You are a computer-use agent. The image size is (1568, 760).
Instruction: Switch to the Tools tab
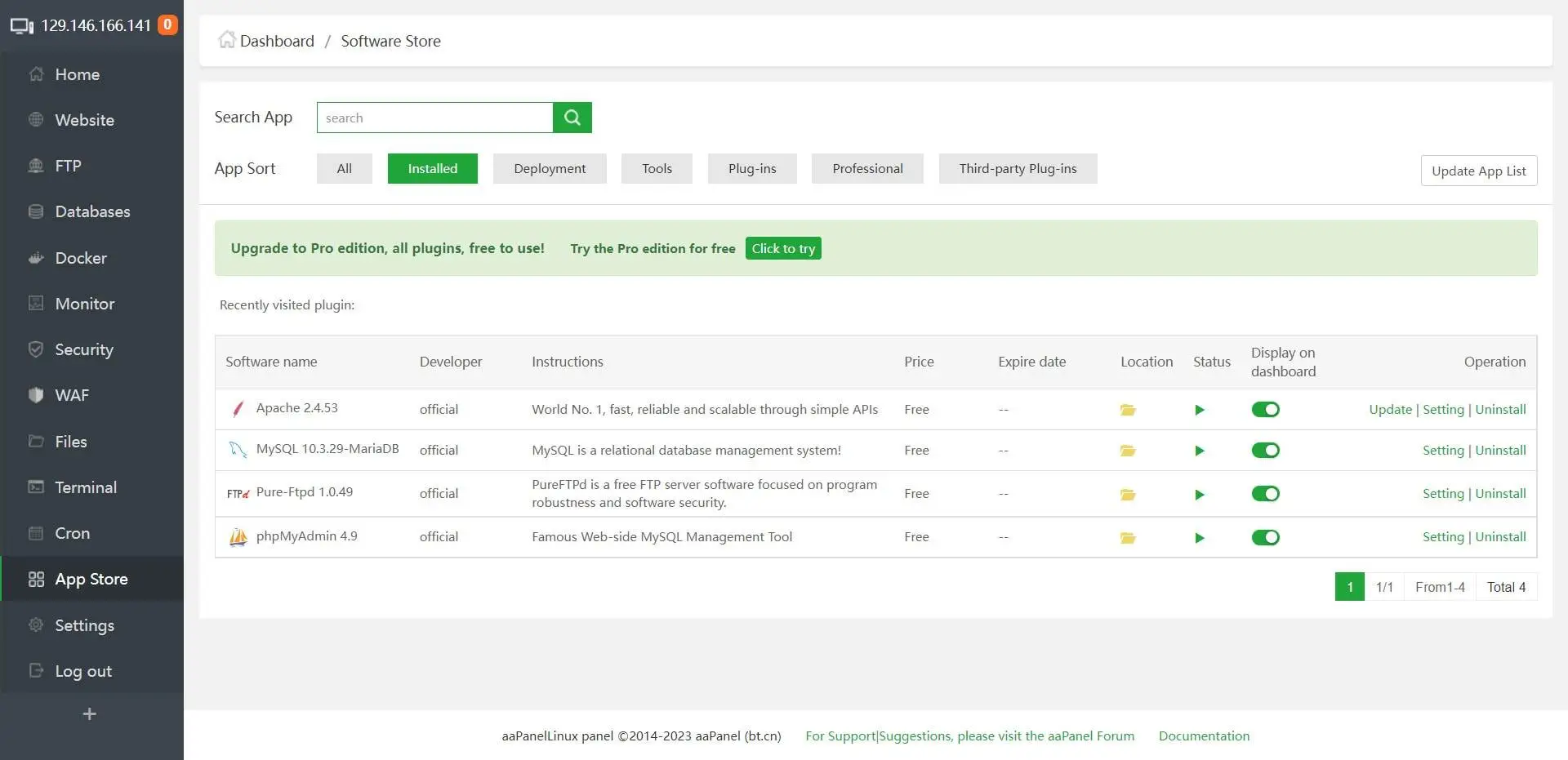(x=657, y=168)
